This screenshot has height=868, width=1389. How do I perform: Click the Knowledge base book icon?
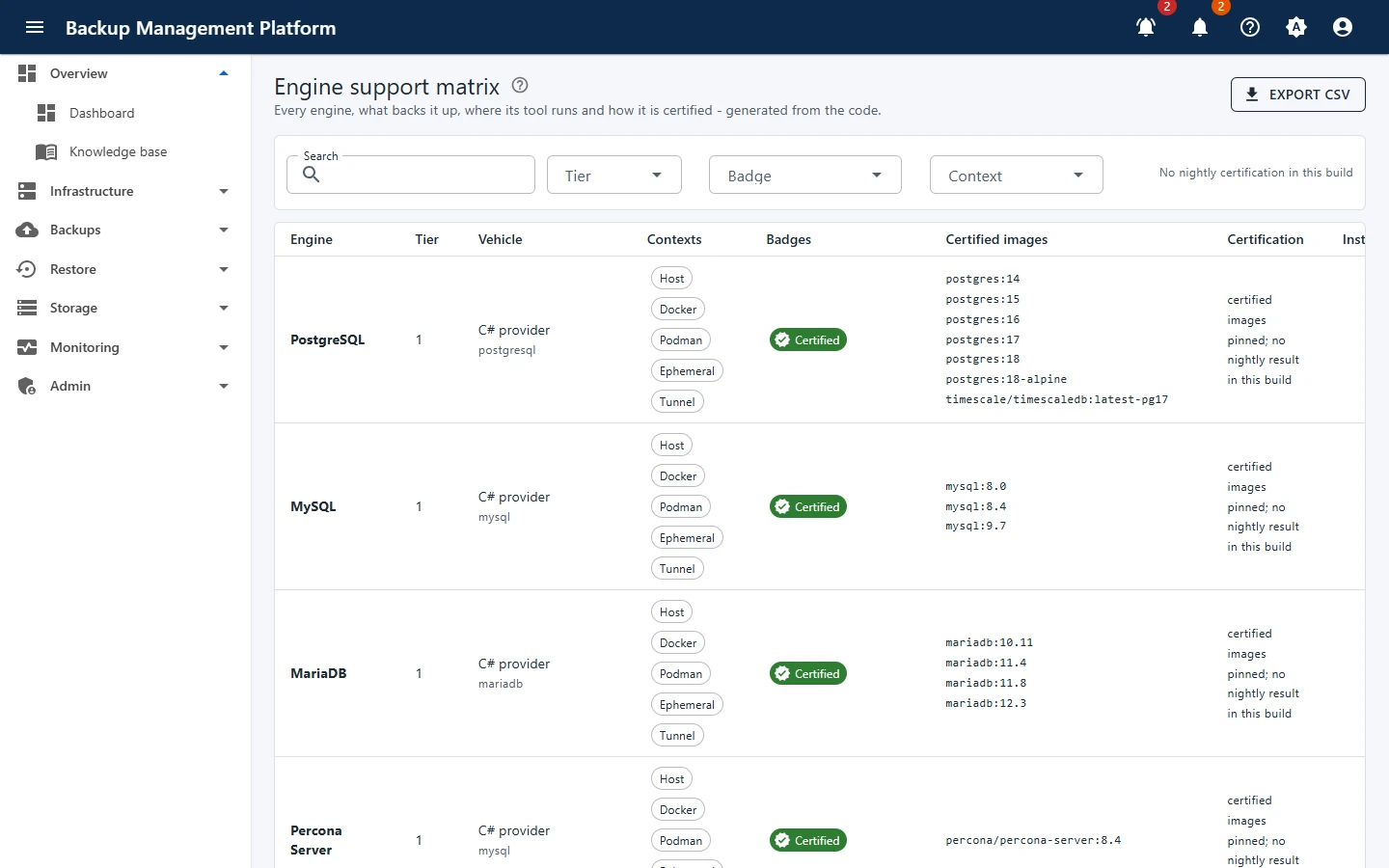pos(46,151)
